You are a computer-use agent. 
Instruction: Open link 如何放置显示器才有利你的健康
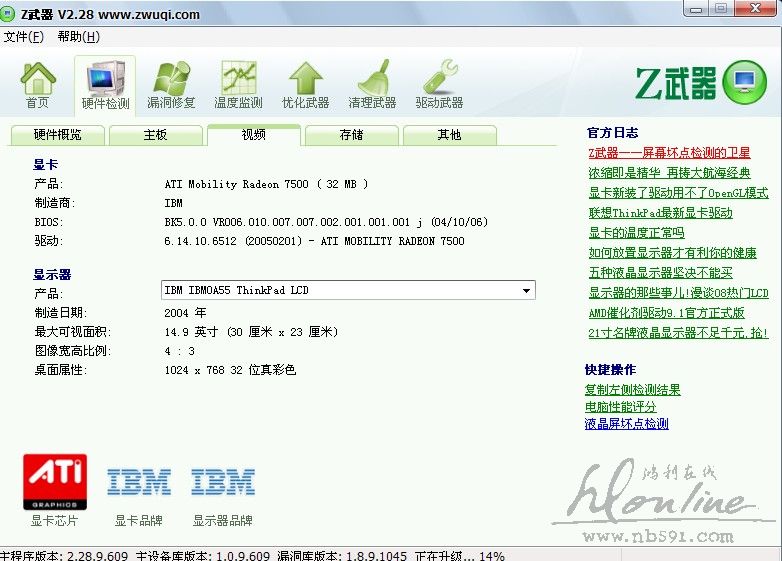[672, 253]
